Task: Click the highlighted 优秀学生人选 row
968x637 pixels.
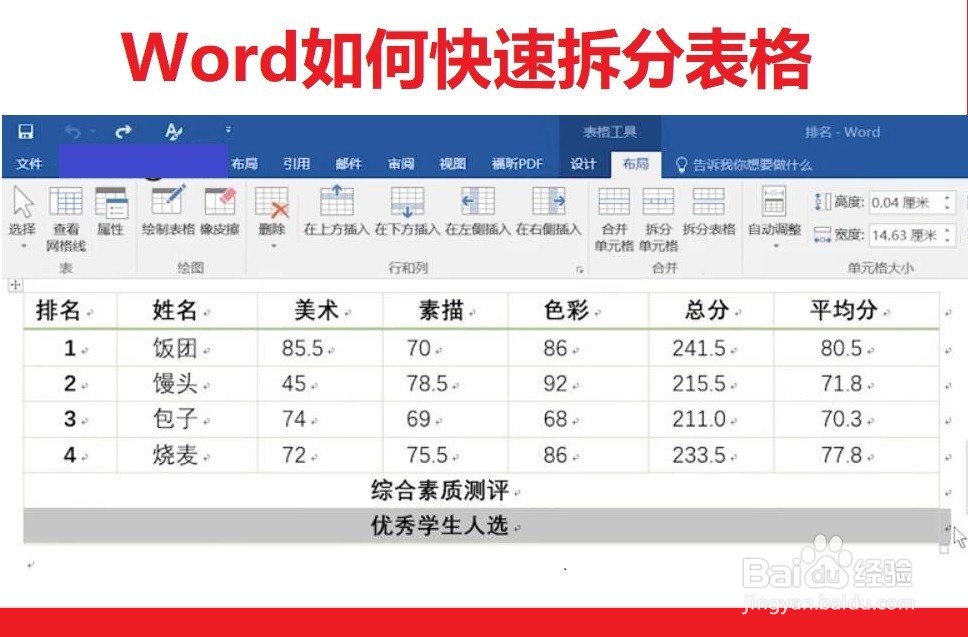Action: [481, 526]
